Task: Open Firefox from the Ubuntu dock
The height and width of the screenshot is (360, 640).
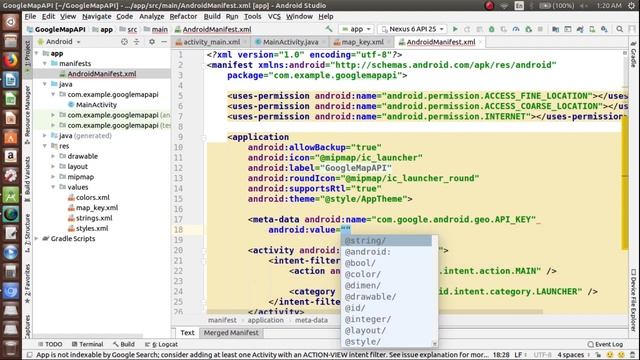Action: tap(11, 60)
